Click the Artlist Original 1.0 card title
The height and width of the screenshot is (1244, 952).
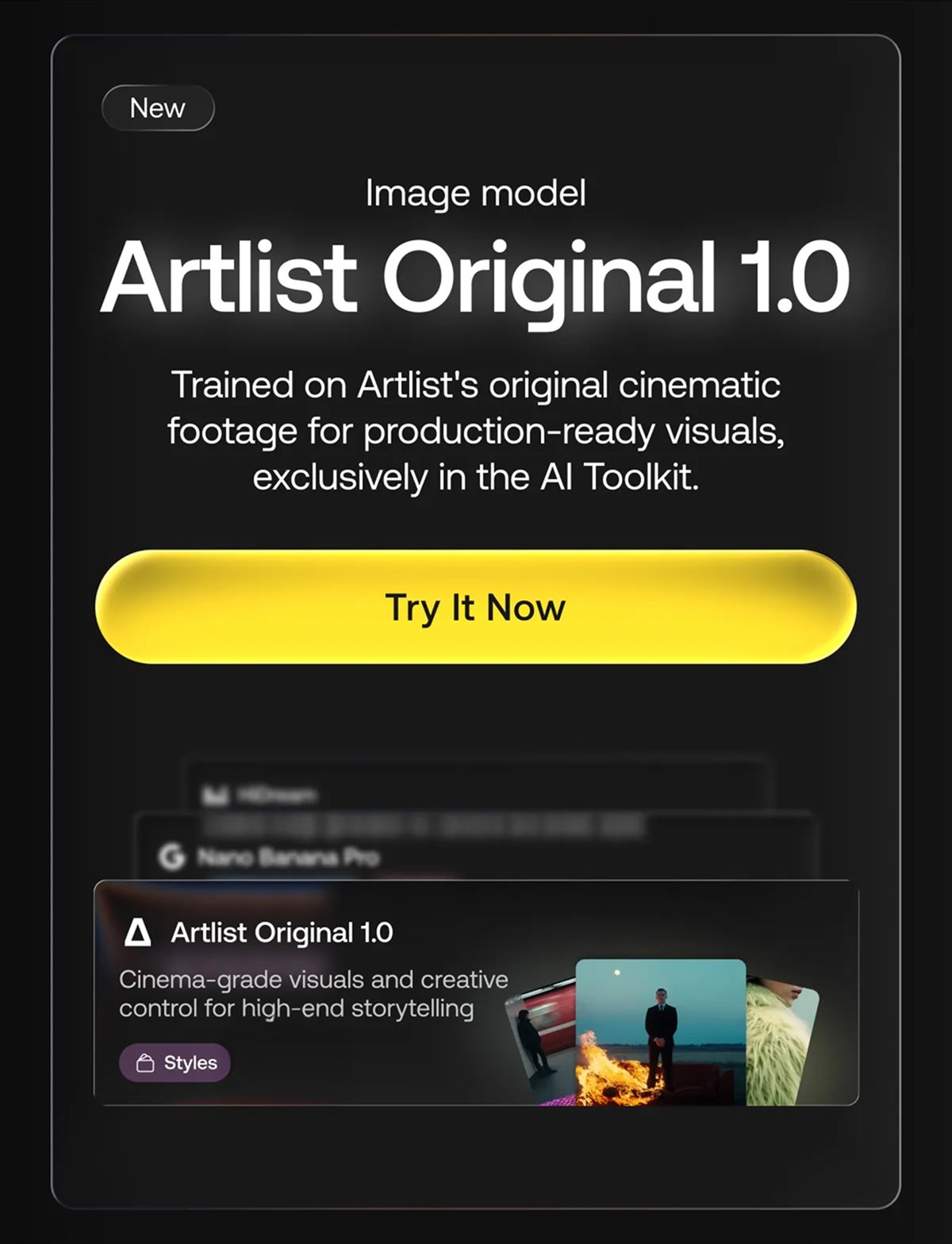[282, 933]
